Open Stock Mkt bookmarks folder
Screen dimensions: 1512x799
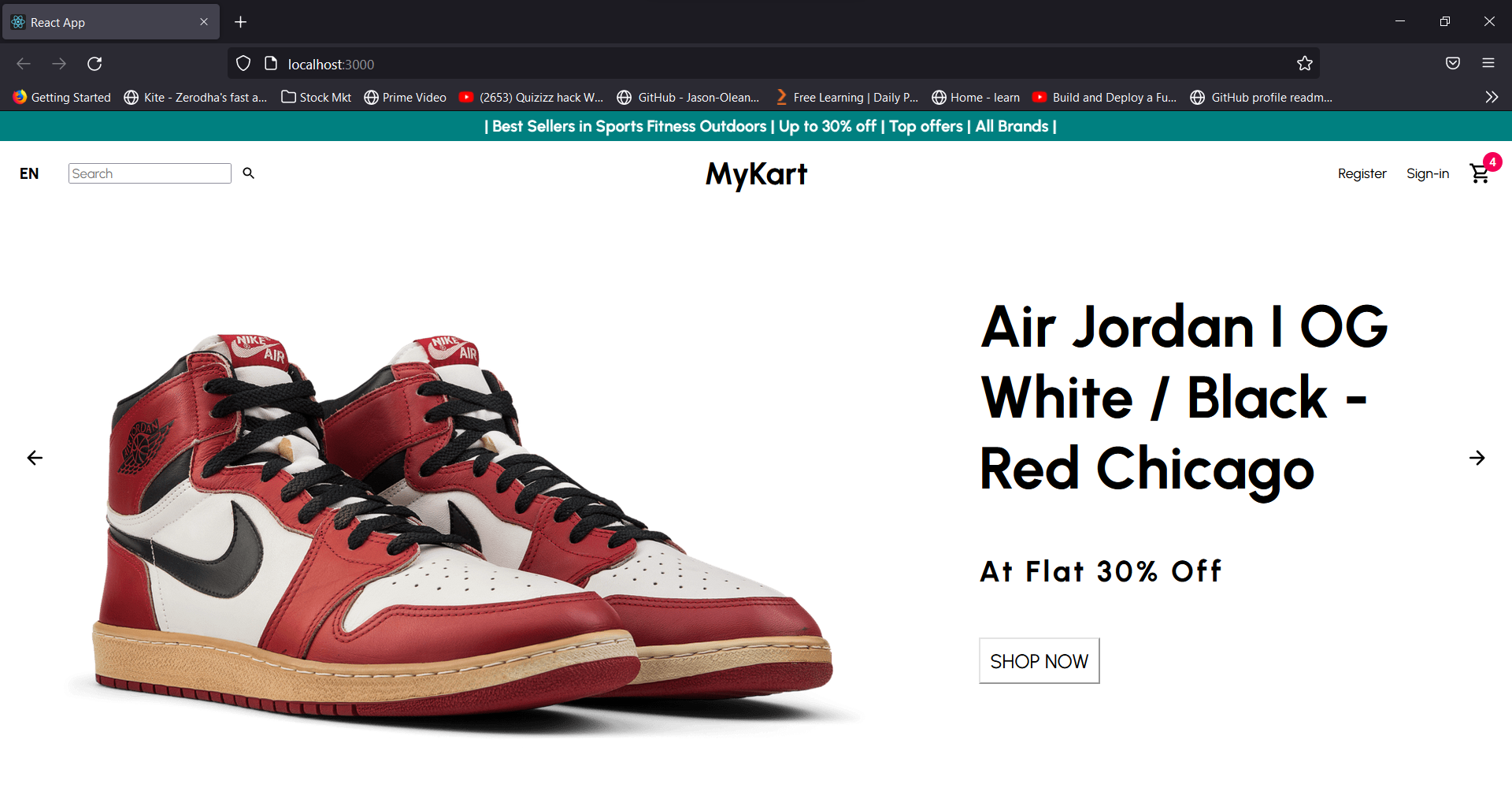[x=317, y=98]
